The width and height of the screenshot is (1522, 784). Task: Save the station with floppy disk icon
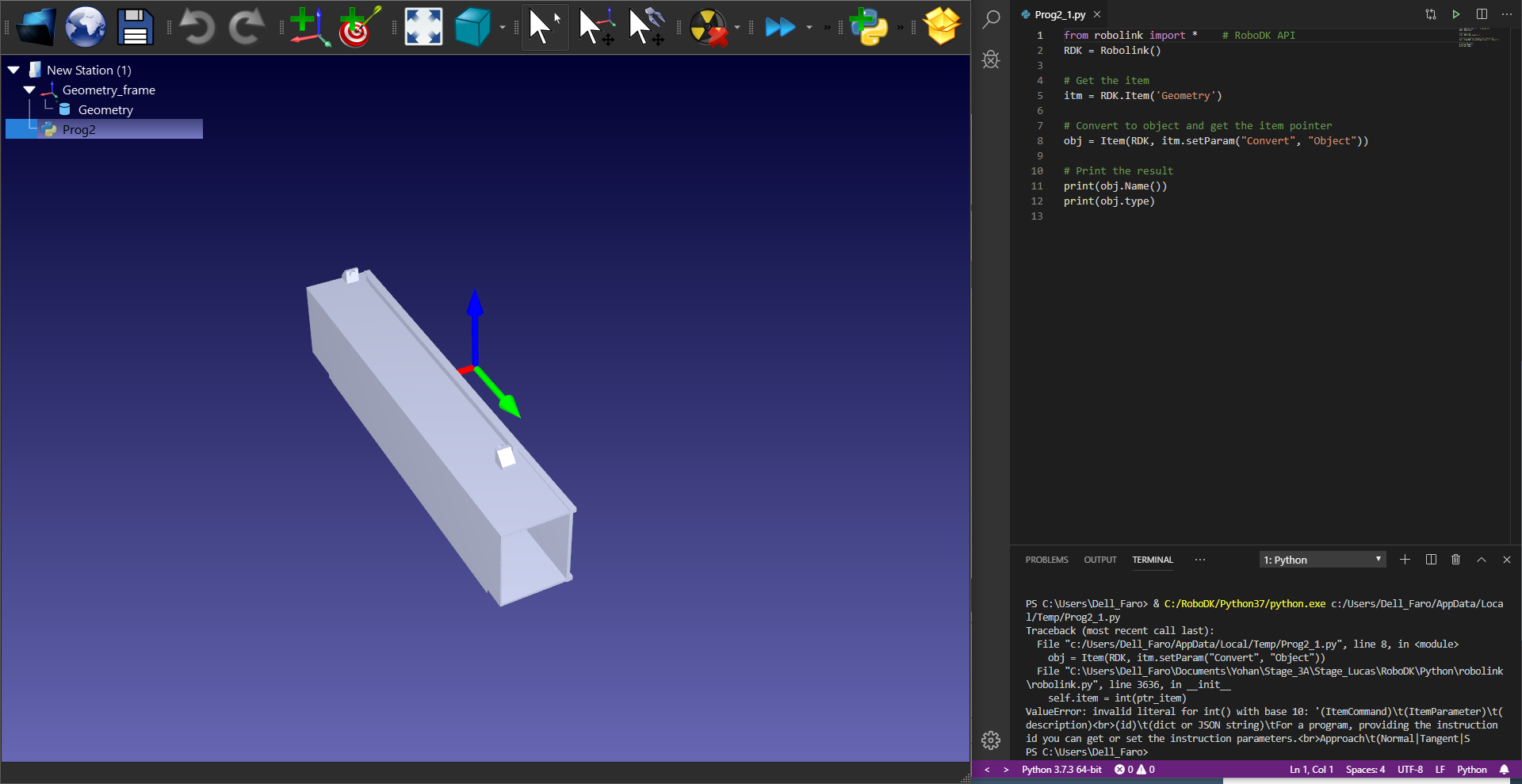136,27
